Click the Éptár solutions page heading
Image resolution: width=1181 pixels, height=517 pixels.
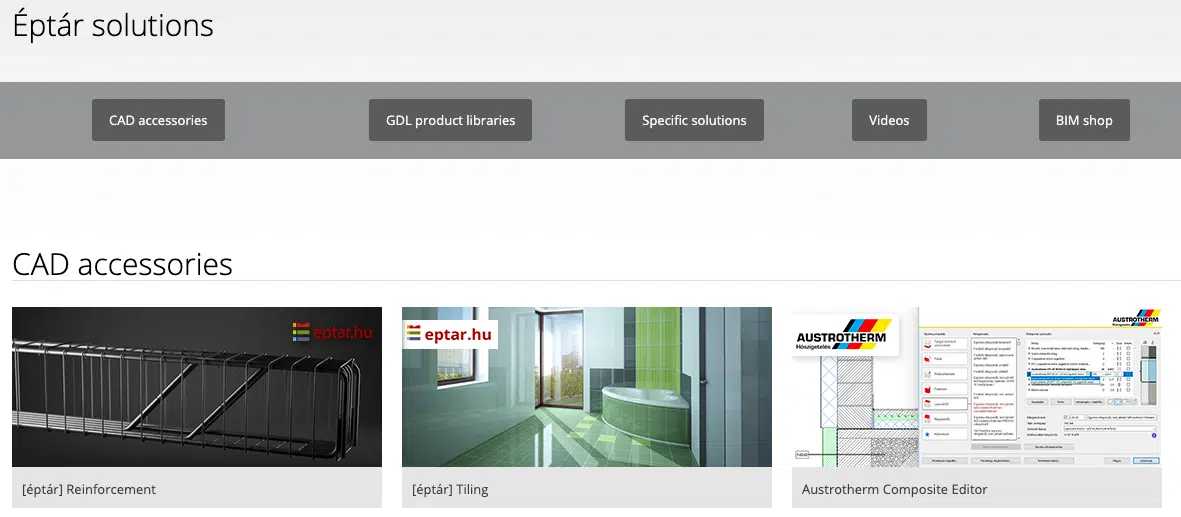point(113,26)
